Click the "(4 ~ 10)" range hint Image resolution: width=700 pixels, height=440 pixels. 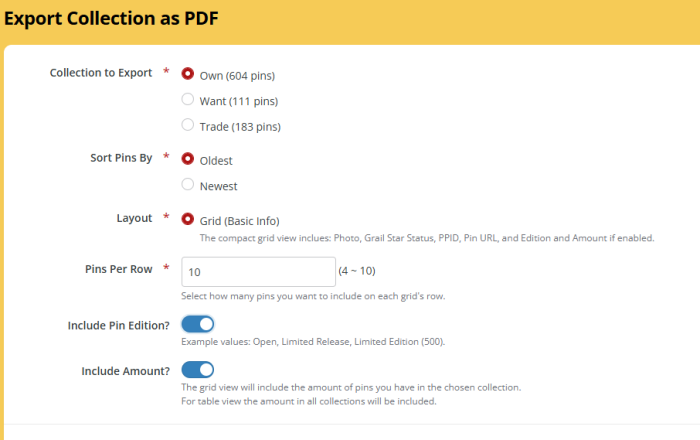[357, 271]
